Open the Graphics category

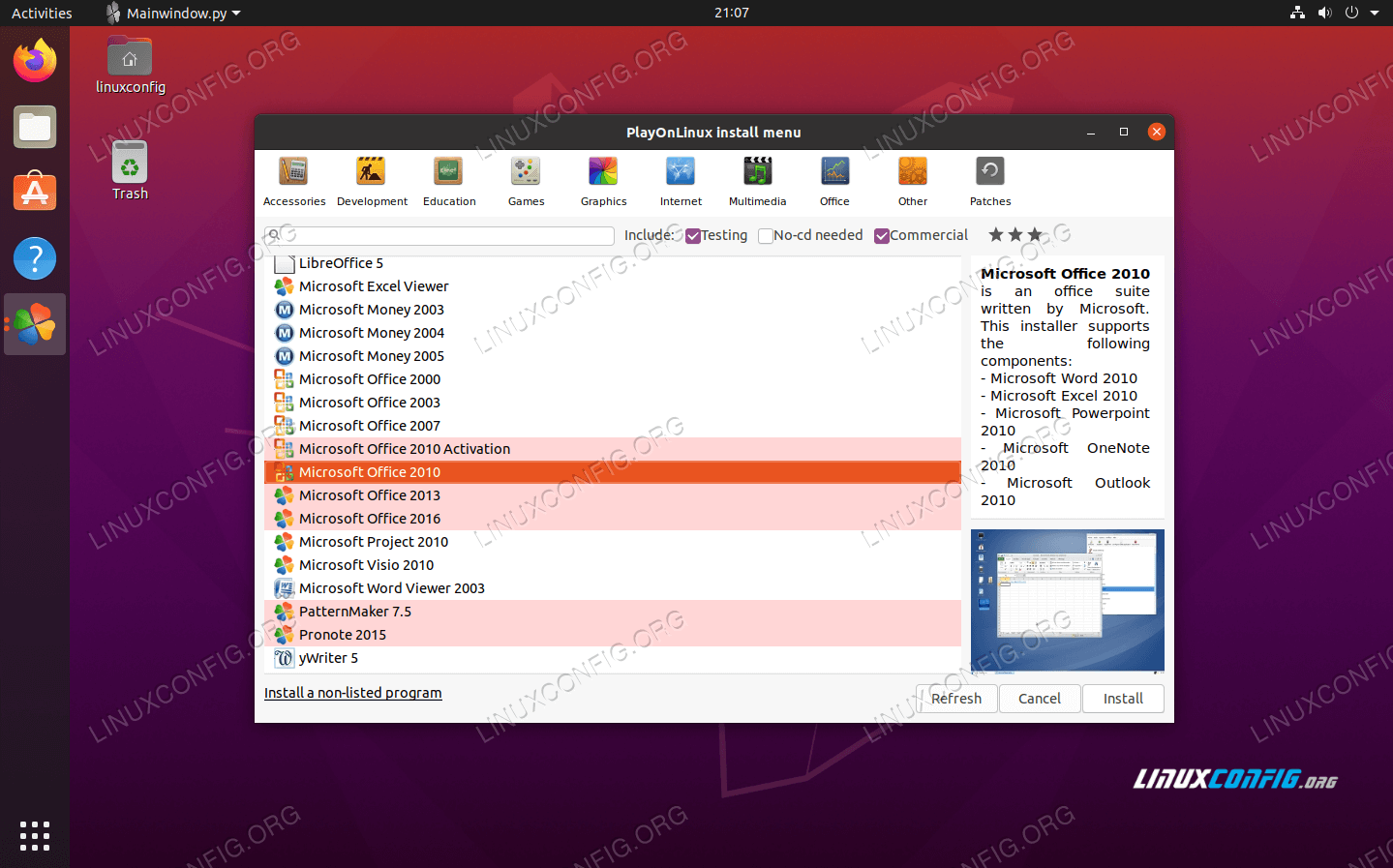pyautogui.click(x=603, y=182)
